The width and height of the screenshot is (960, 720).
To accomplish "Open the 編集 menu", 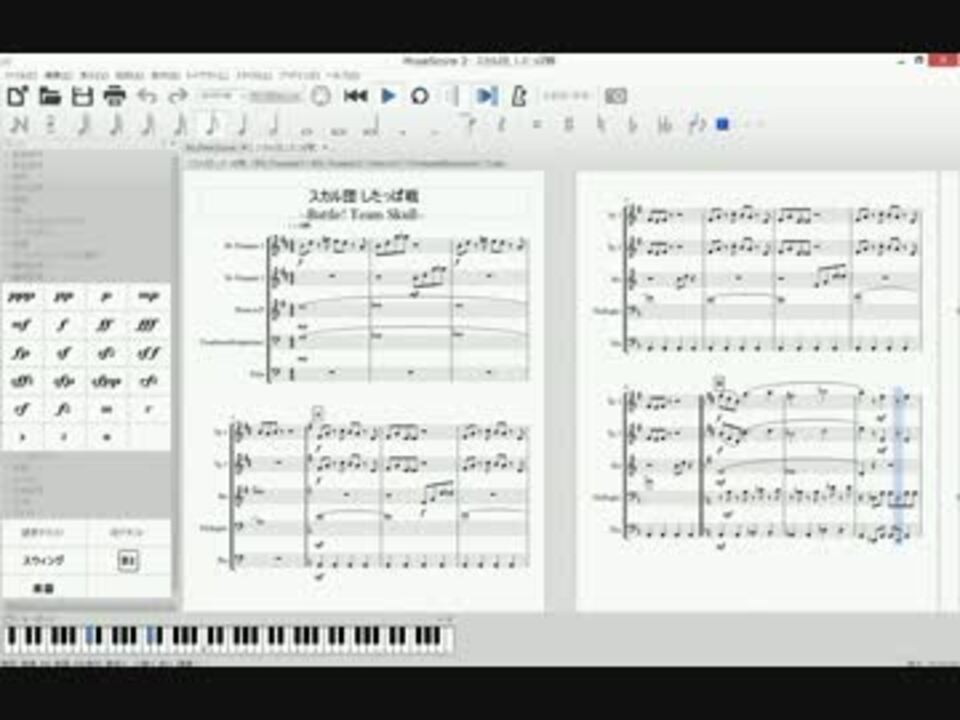I will (x=59, y=75).
